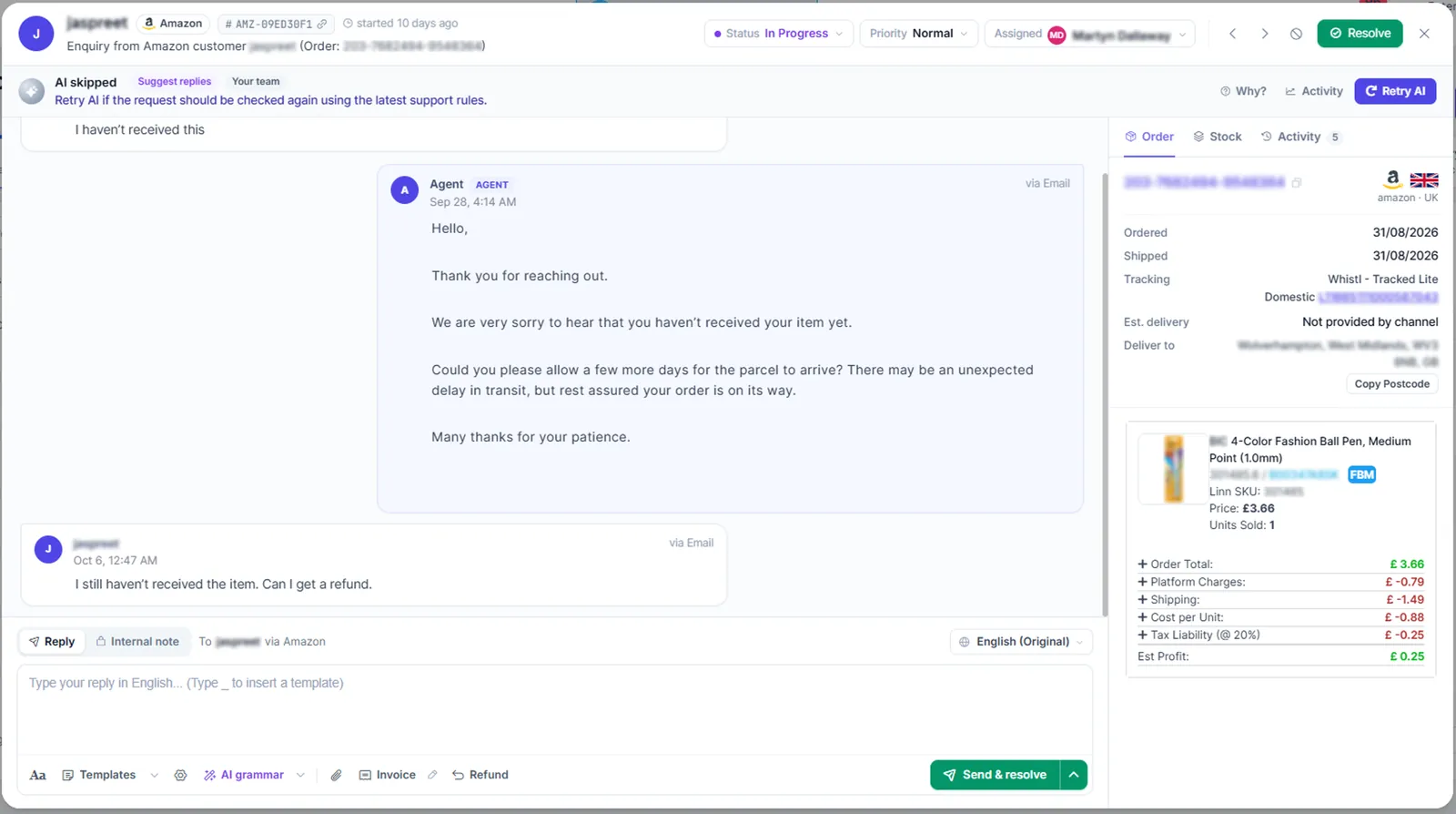The height and width of the screenshot is (814, 1456).
Task: Select the Reply tab
Action: coord(52,642)
